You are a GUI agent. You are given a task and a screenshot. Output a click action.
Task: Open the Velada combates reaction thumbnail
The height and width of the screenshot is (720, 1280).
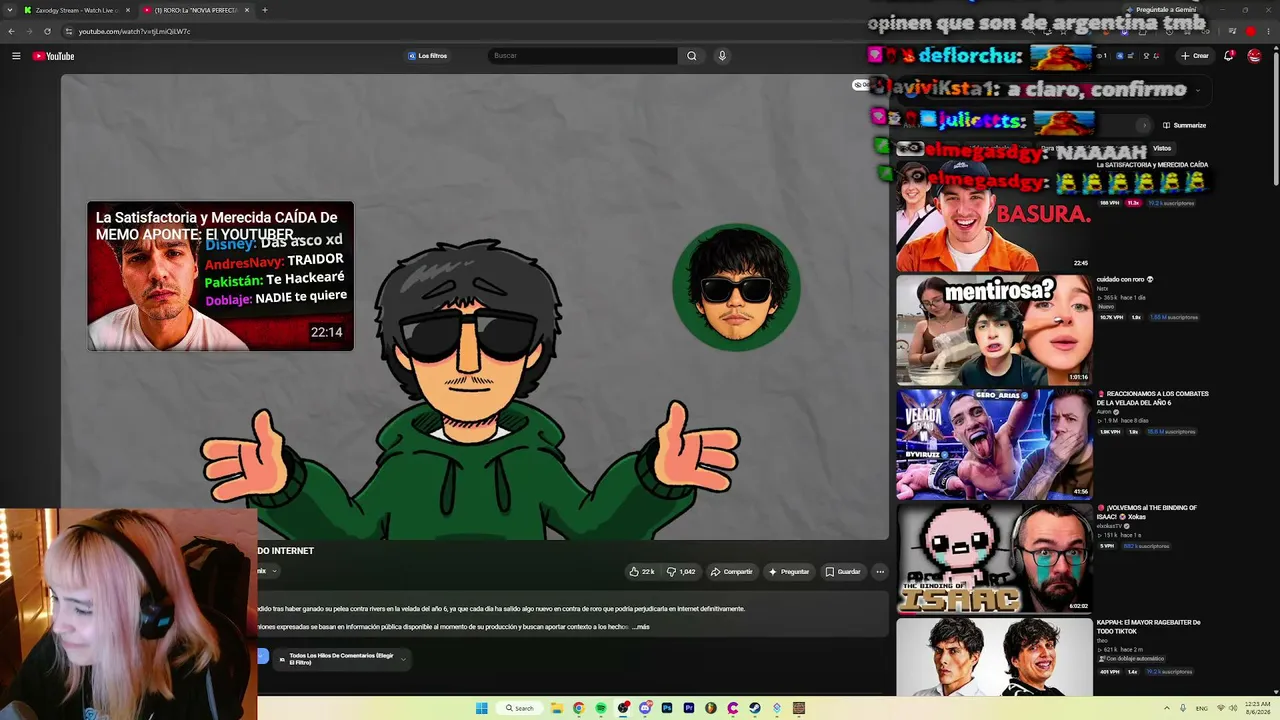pos(994,444)
